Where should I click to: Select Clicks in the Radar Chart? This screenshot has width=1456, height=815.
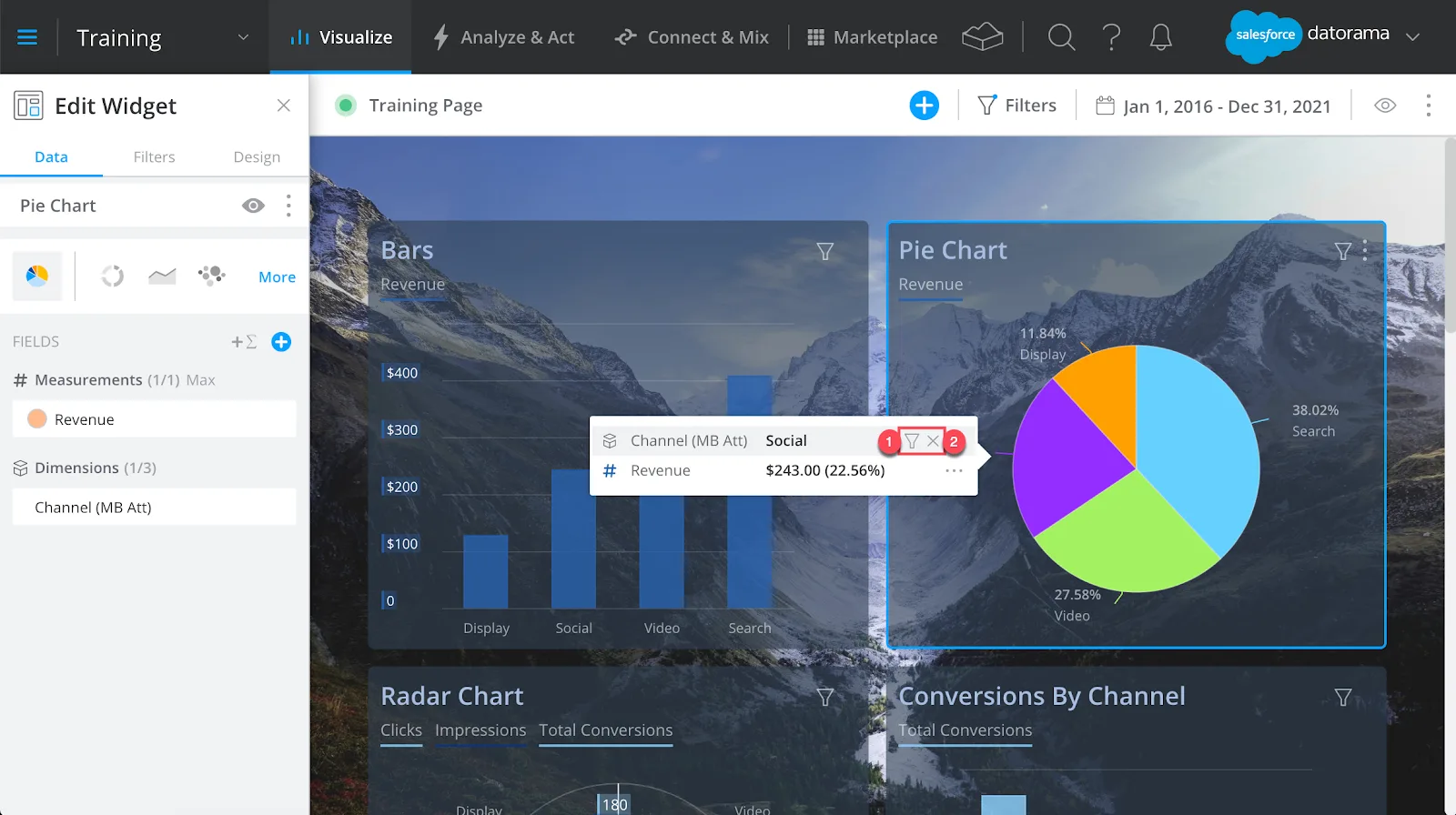click(401, 730)
